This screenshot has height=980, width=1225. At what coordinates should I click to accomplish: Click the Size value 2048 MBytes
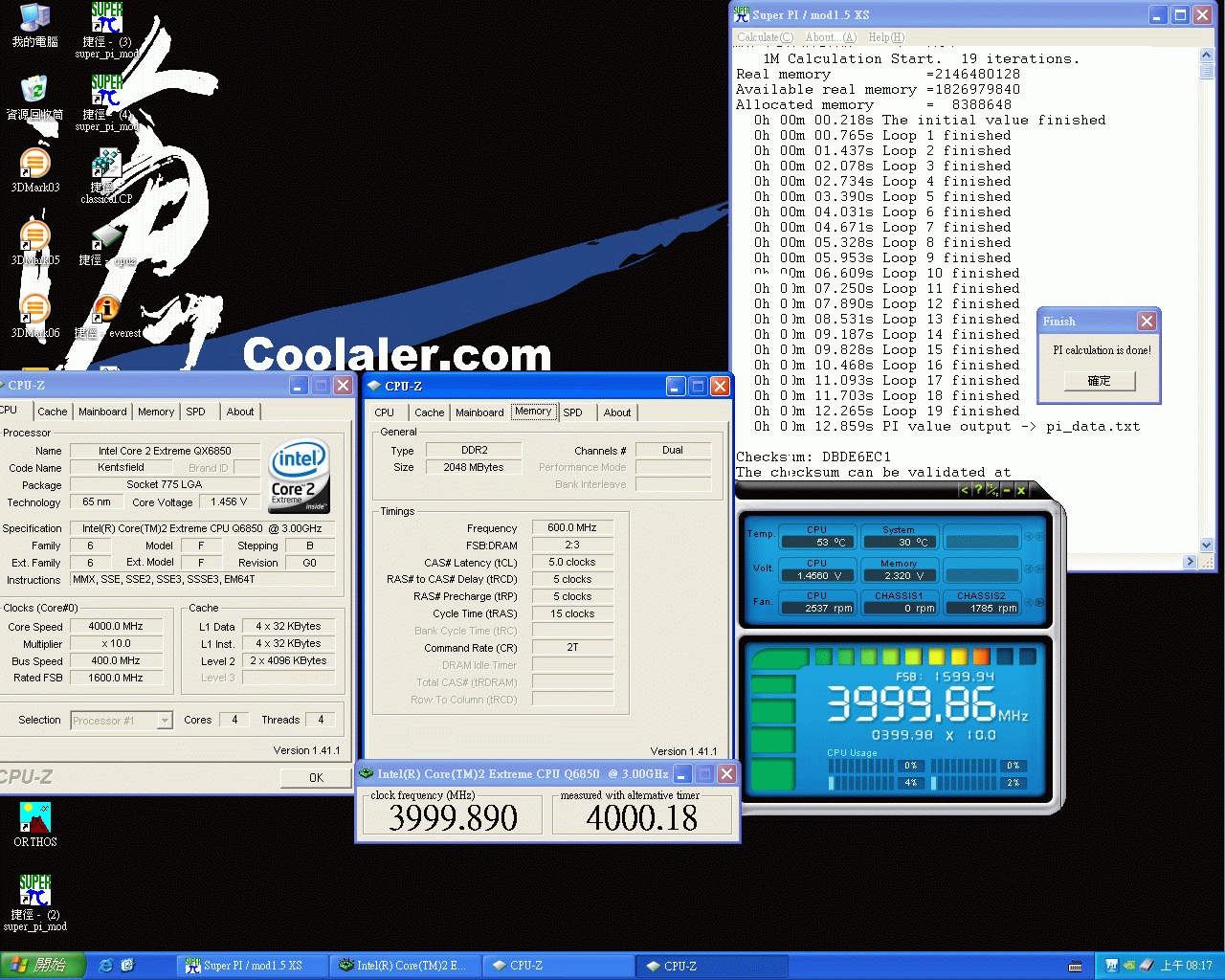tap(473, 467)
